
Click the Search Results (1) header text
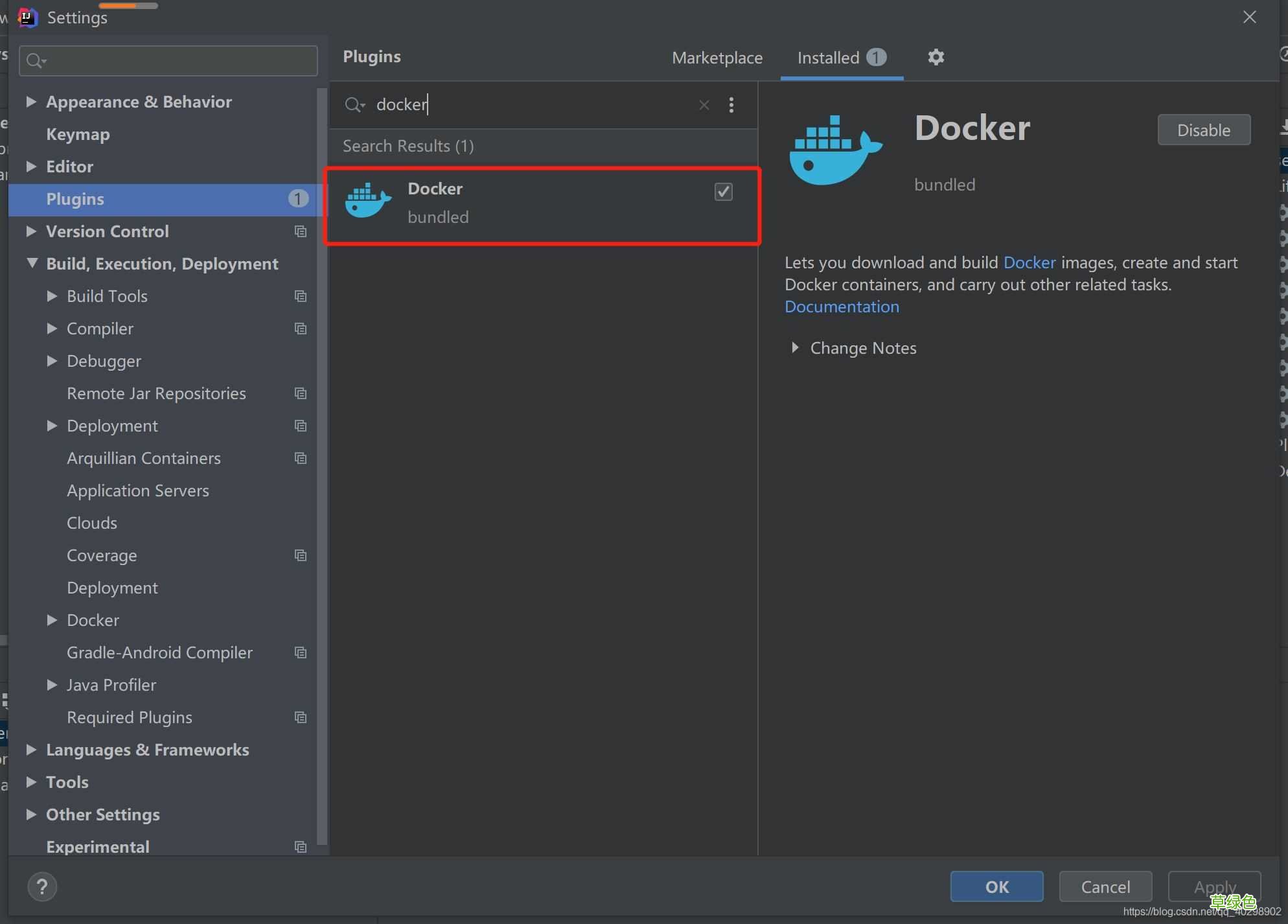click(x=408, y=146)
